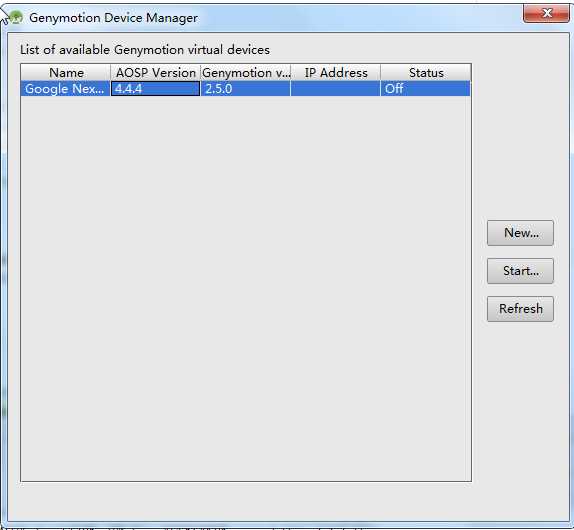The width and height of the screenshot is (574, 530).
Task: Sort by the Name column header
Action: pos(66,72)
